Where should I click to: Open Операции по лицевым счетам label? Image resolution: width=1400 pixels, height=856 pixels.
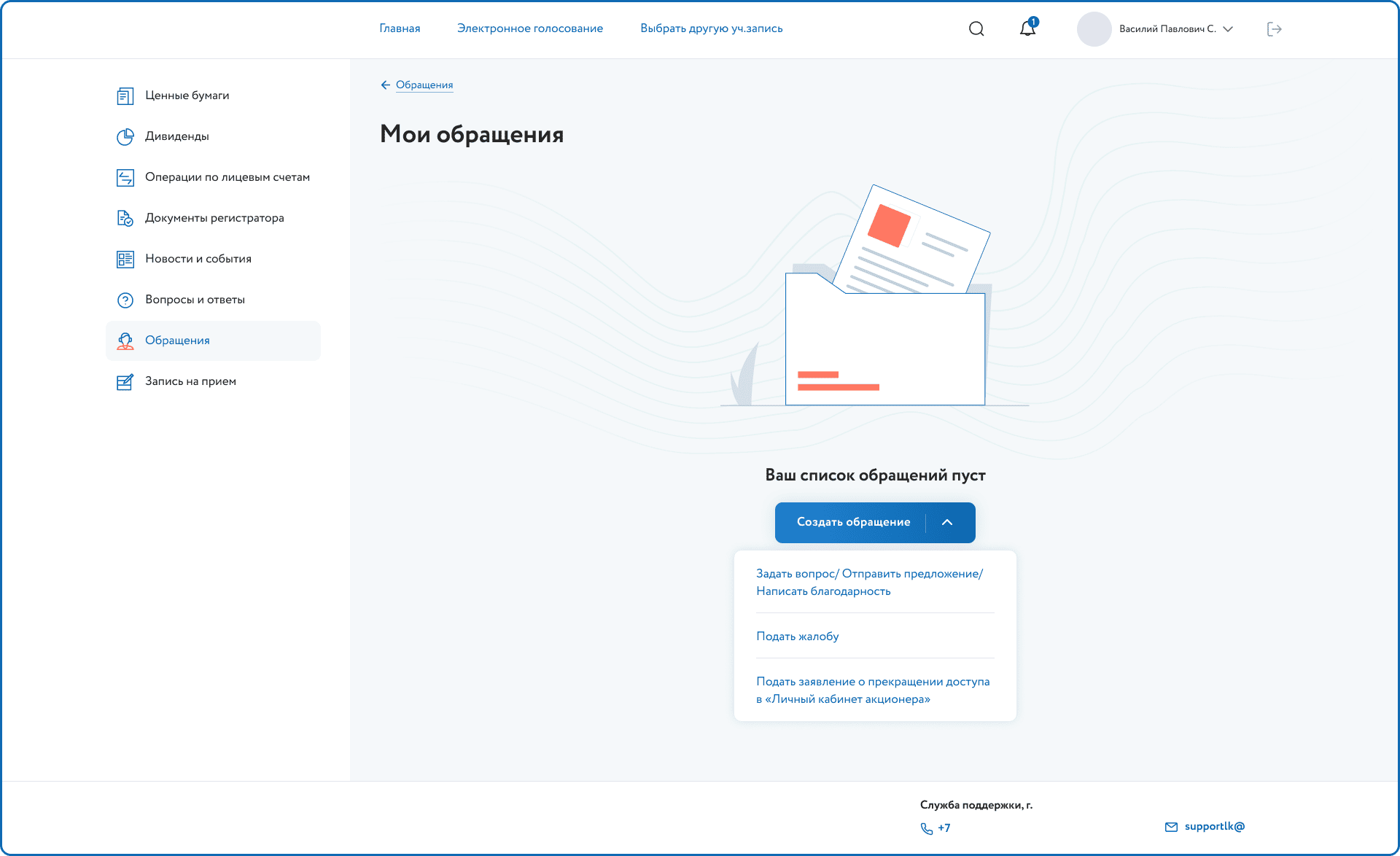click(x=227, y=177)
